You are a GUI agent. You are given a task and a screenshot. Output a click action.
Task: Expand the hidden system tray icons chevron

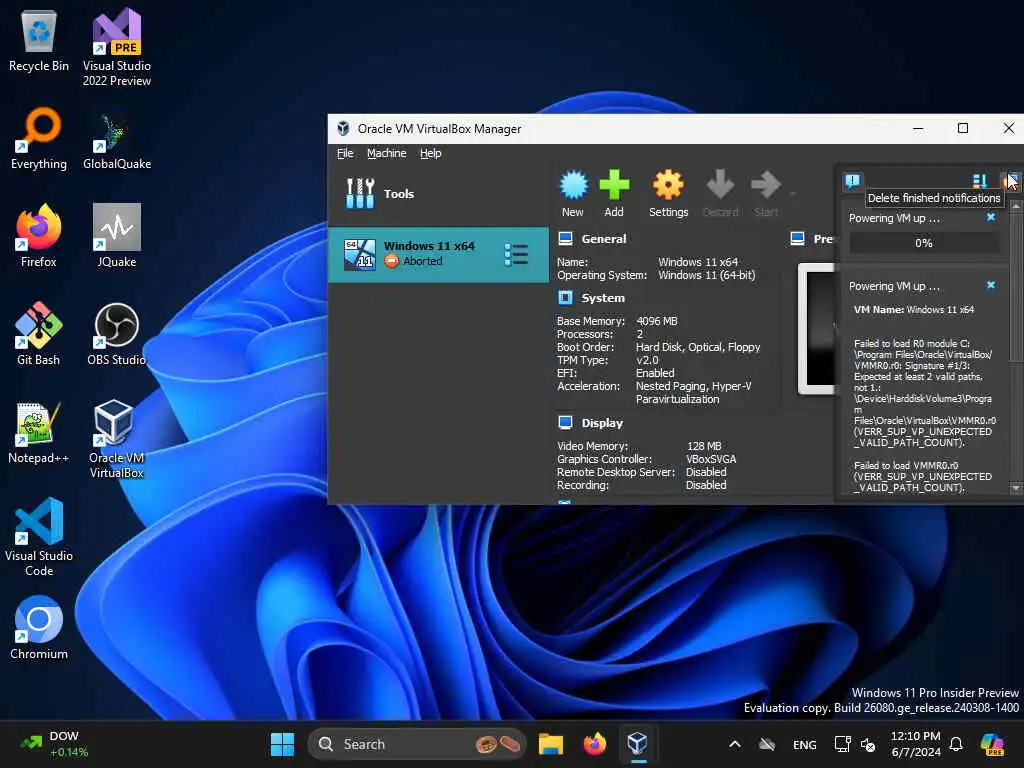click(x=735, y=744)
